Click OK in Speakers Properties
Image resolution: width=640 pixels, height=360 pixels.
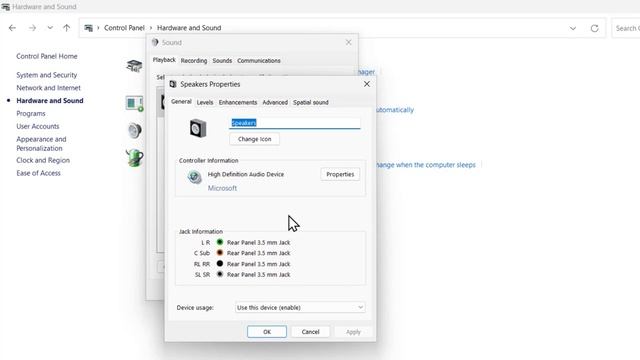pos(267,332)
